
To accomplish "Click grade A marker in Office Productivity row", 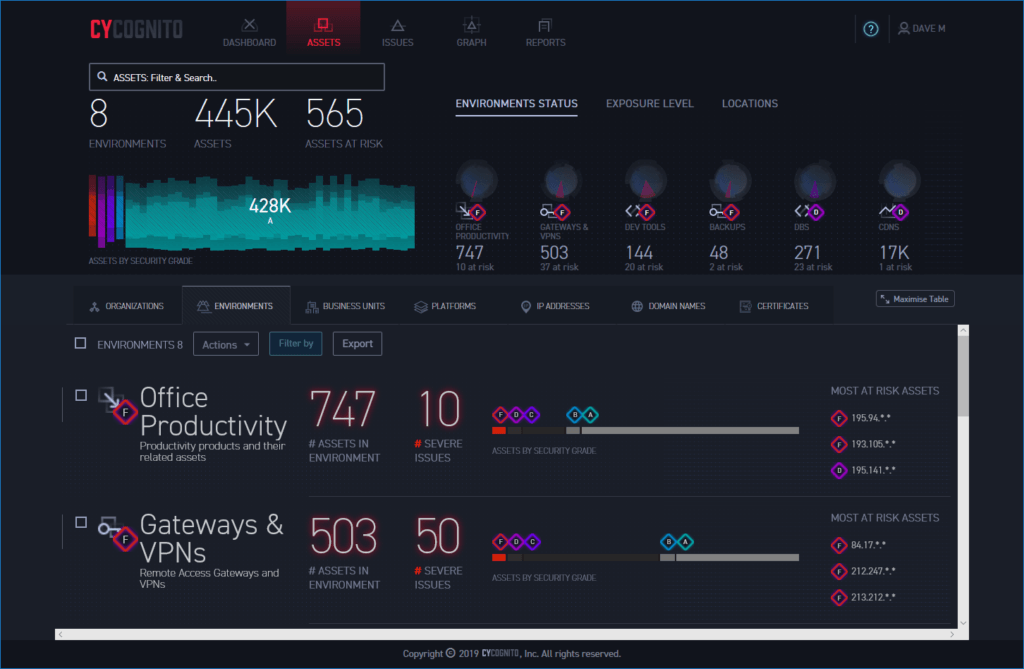I will pos(590,415).
